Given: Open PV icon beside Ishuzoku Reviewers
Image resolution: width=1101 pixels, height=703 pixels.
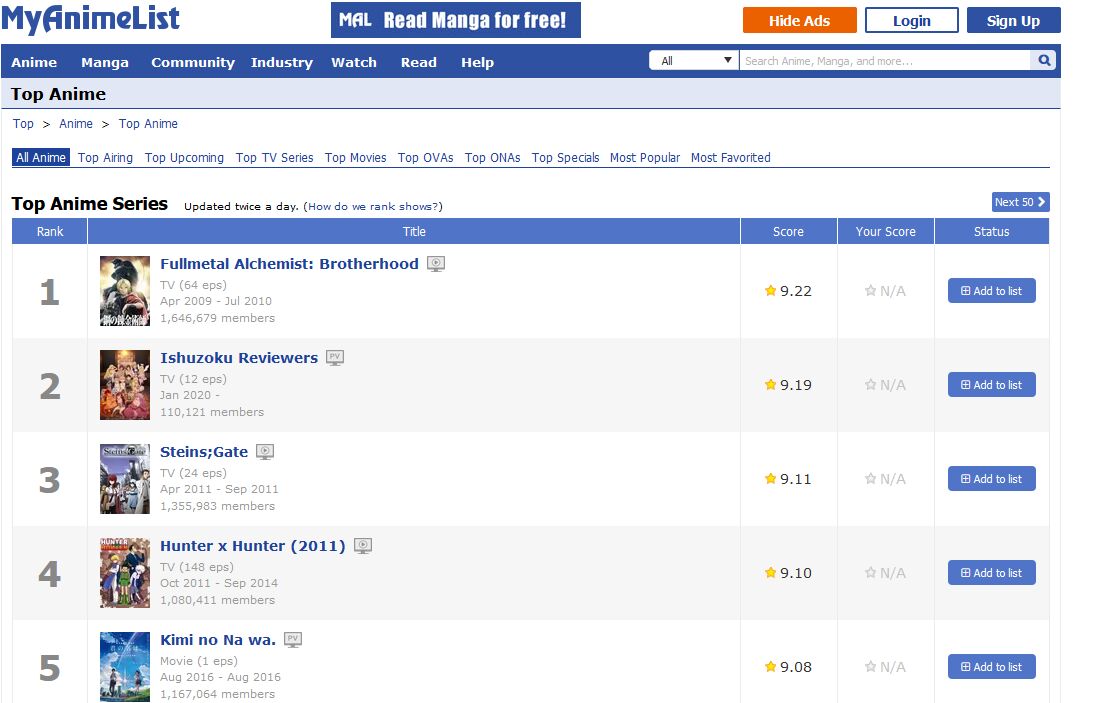Looking at the screenshot, I should point(335,358).
